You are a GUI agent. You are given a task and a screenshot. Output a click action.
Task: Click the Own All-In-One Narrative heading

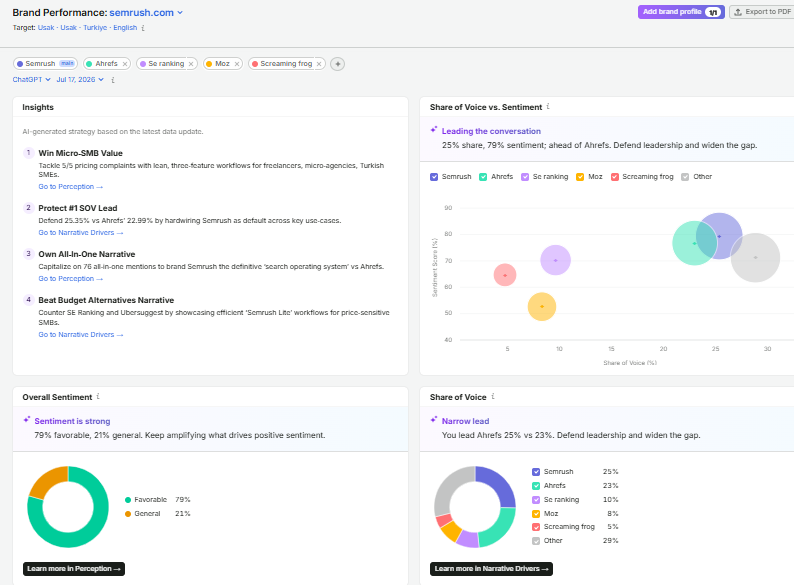pos(87,254)
